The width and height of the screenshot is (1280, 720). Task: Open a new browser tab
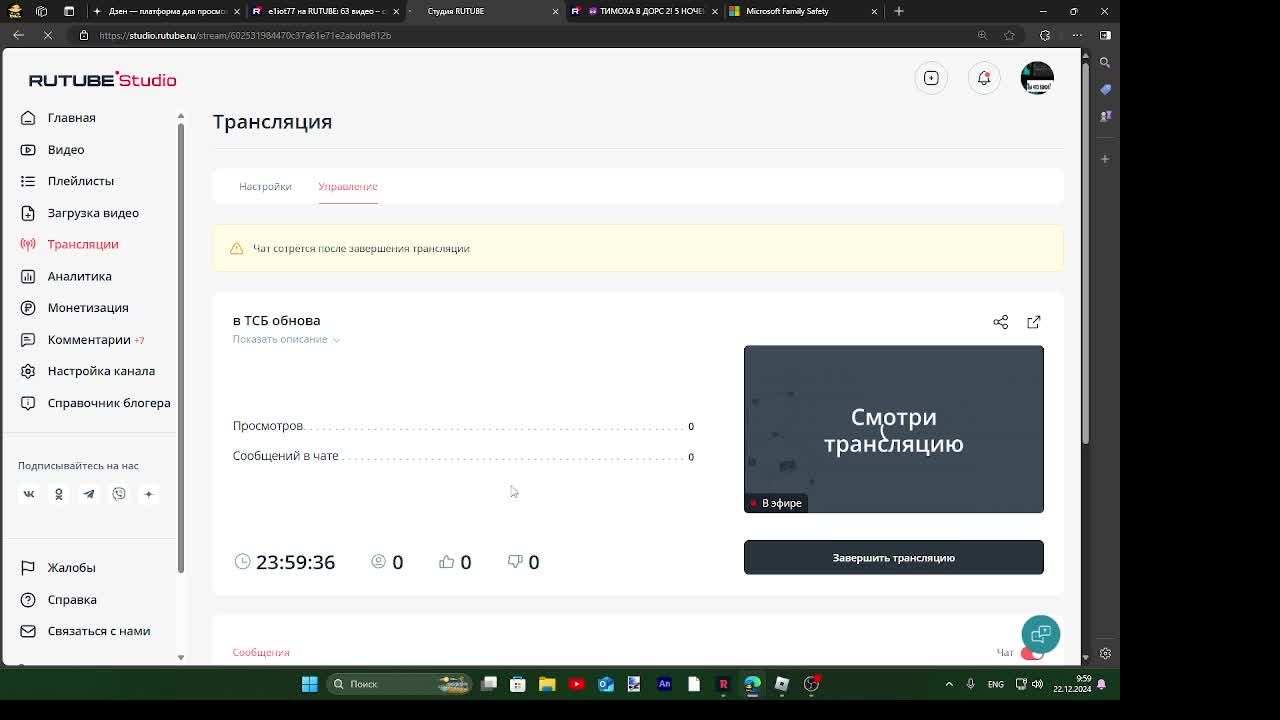click(x=899, y=11)
